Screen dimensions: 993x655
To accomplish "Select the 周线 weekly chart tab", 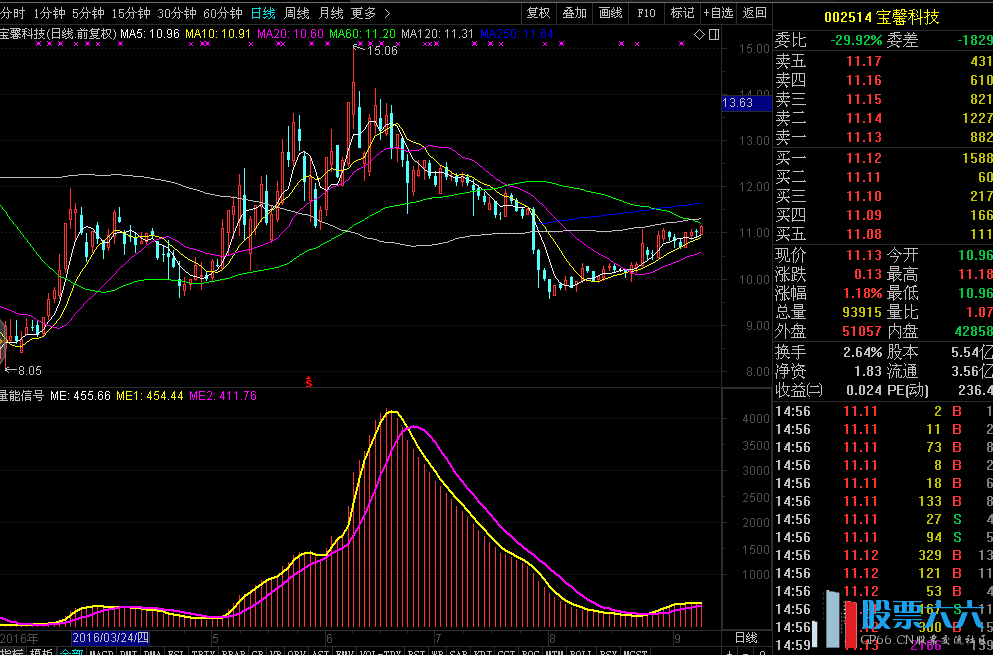I will pos(297,13).
